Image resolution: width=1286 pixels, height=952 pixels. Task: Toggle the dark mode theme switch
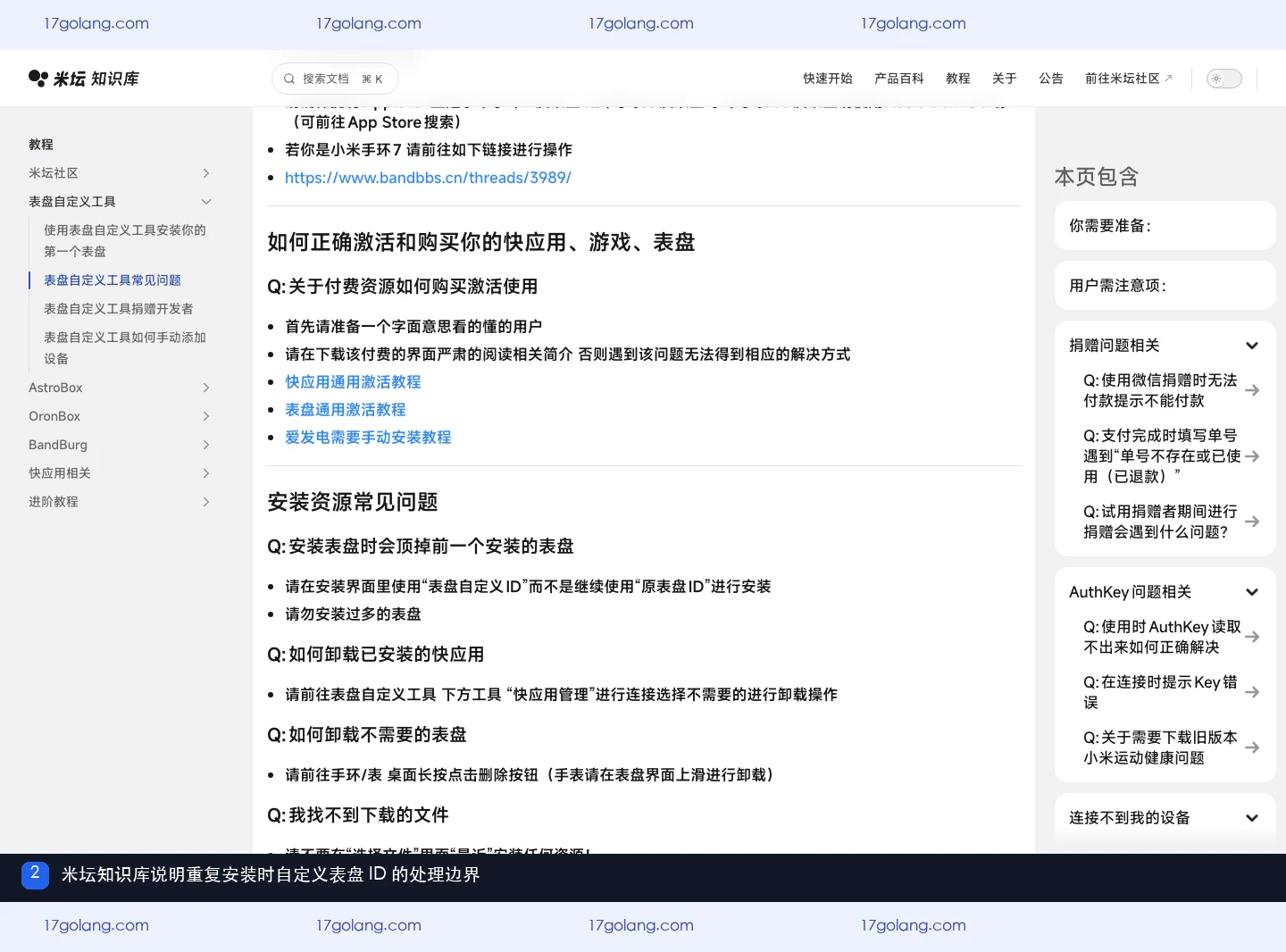pos(1224,79)
